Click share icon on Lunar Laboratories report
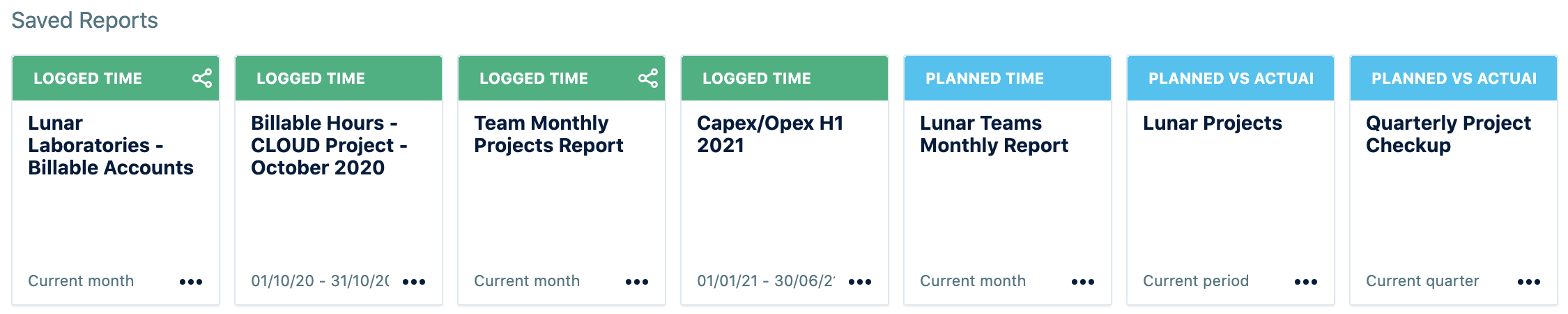The height and width of the screenshot is (314, 1568). pyautogui.click(x=202, y=78)
